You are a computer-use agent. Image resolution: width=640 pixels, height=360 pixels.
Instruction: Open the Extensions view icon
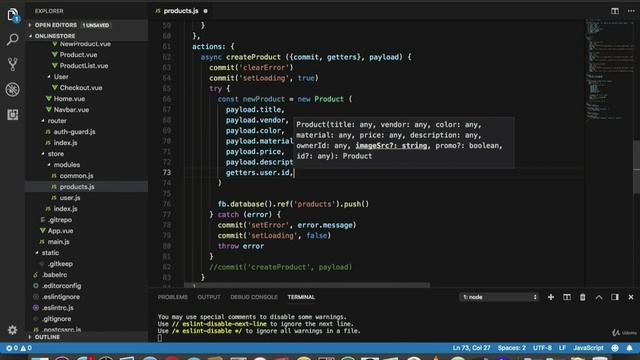(x=13, y=115)
